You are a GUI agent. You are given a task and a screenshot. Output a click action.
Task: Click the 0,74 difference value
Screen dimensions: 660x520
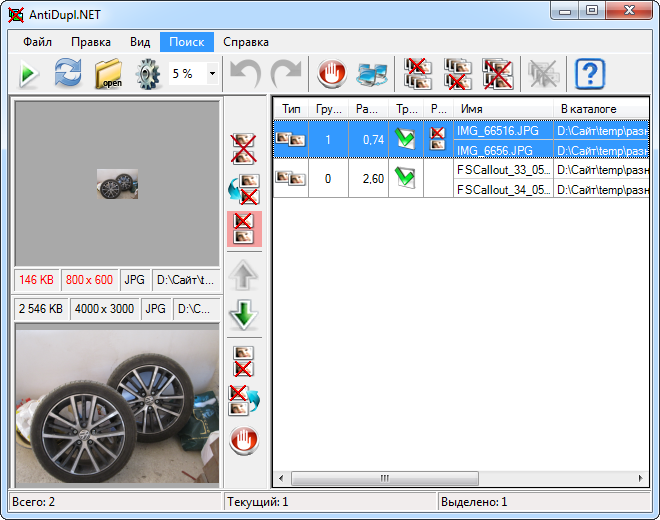[373, 140]
